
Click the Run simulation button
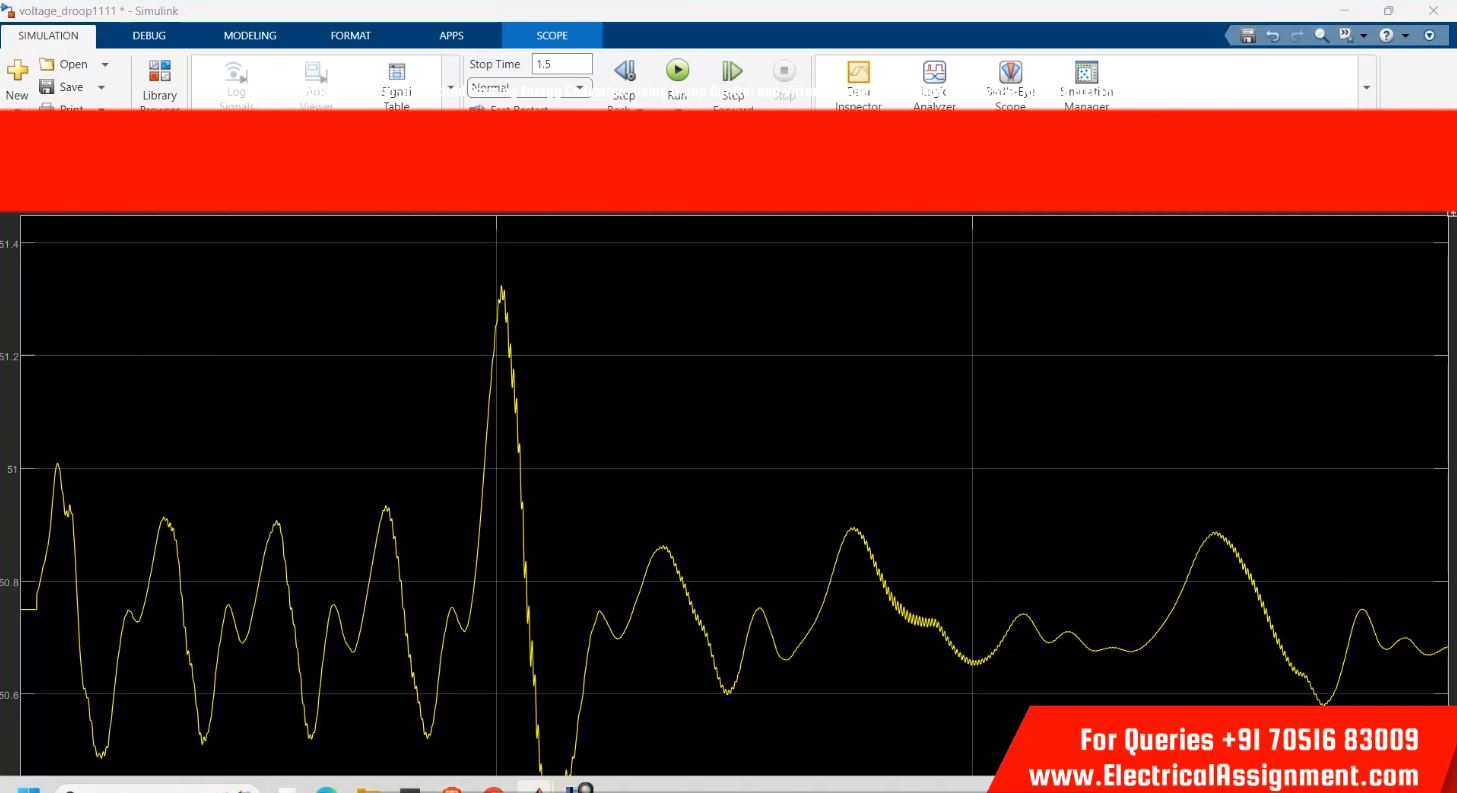coord(677,71)
